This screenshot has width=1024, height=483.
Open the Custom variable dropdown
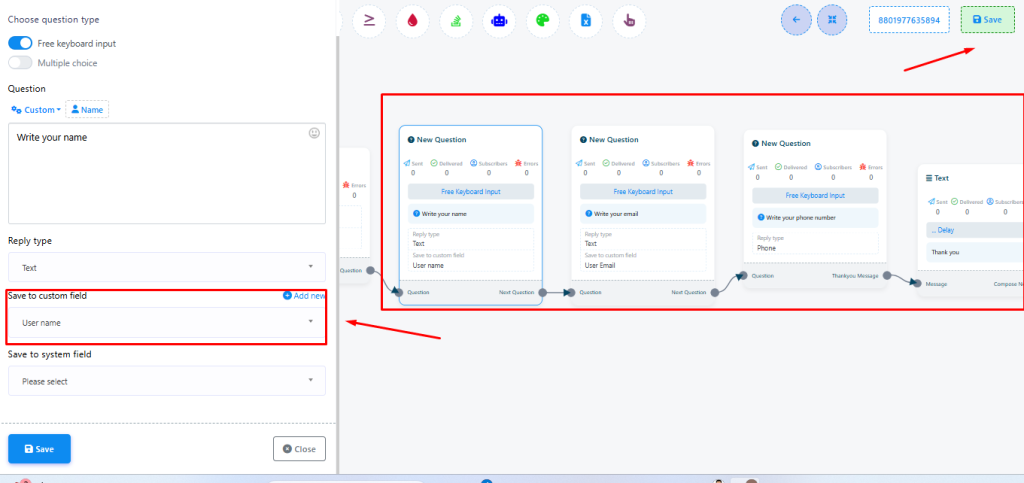(37, 110)
